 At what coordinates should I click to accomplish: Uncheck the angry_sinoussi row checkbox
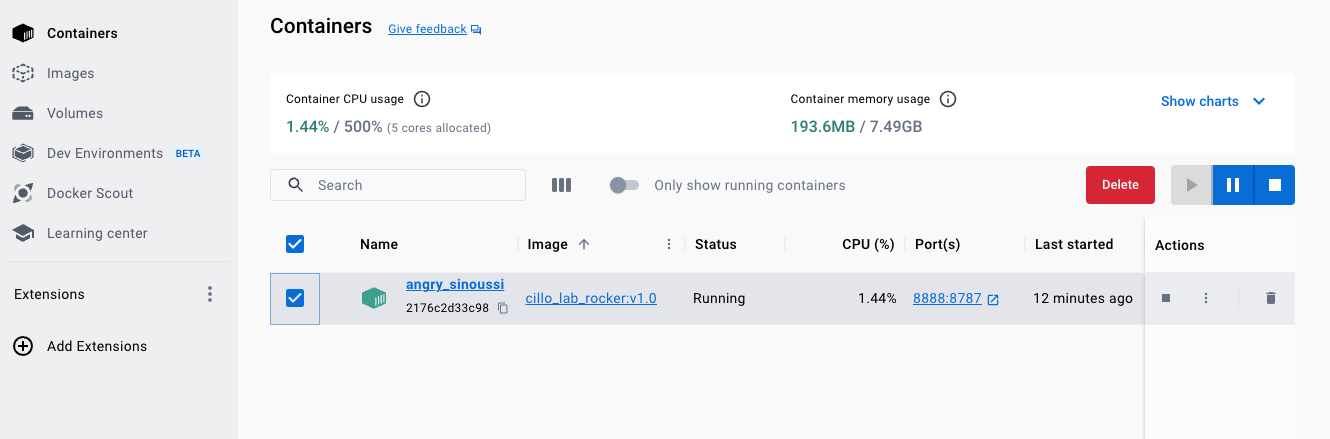click(295, 298)
